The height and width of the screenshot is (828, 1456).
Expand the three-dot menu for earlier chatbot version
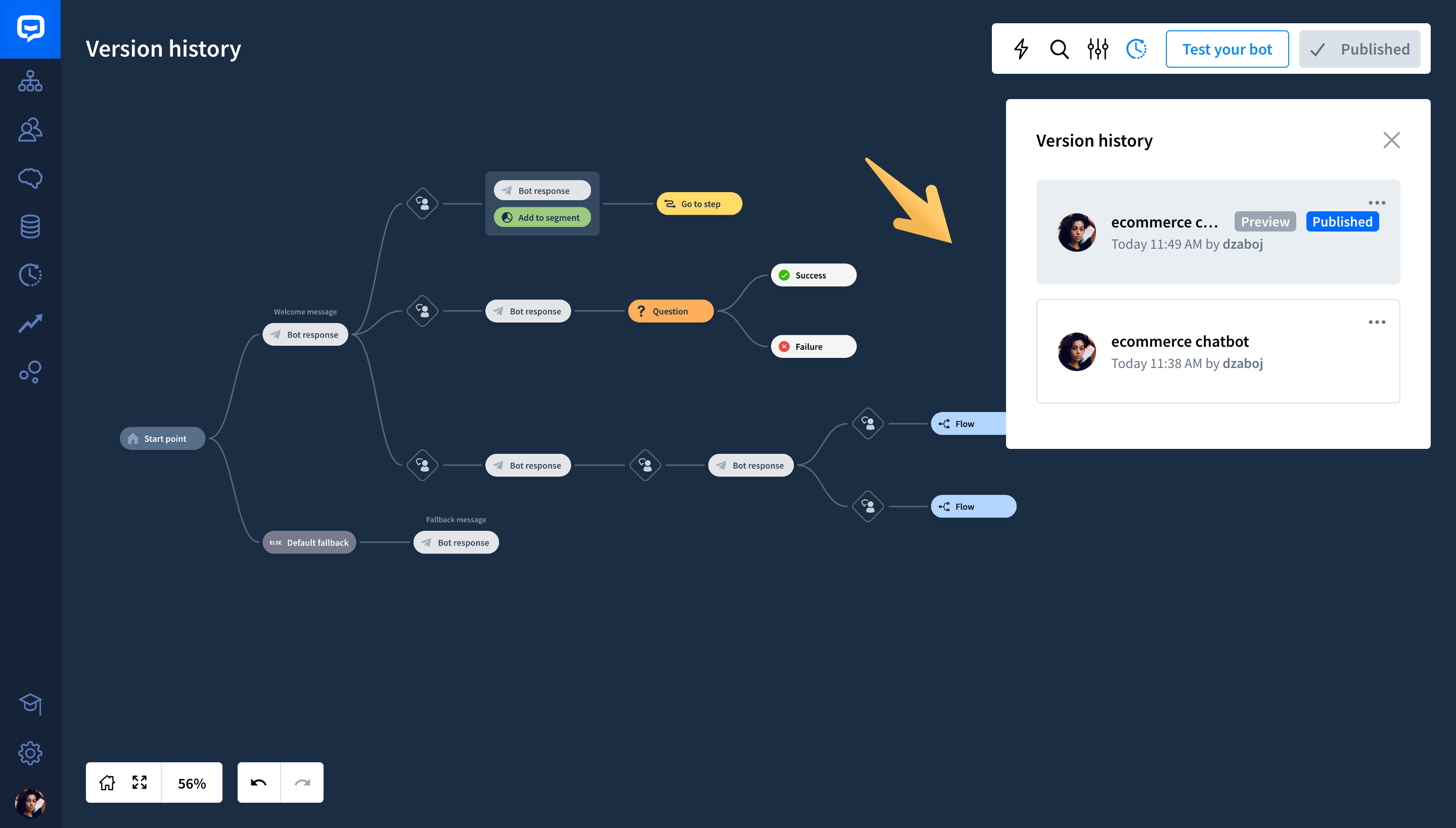[1378, 322]
